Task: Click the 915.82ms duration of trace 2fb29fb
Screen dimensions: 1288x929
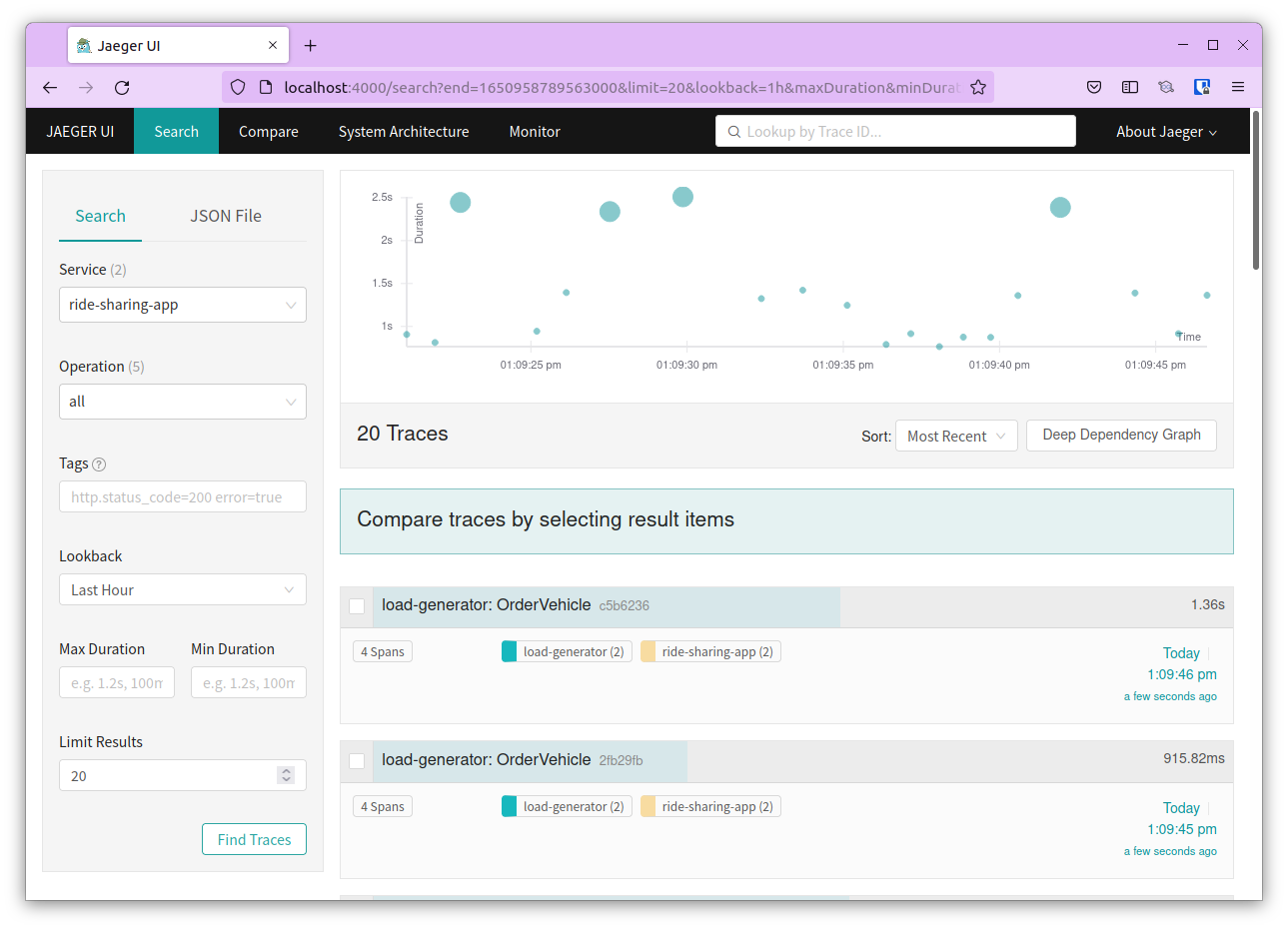Action: tap(1193, 759)
